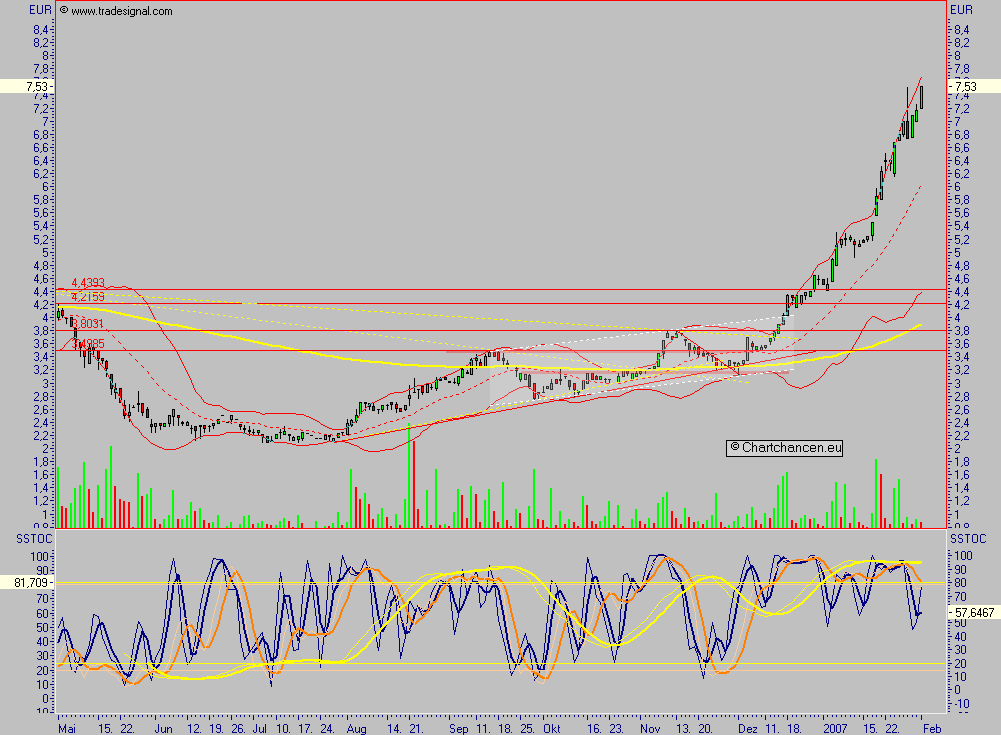Select the 4,2159 horizontal line label
This screenshot has width=1001, height=735.
pyautogui.click(x=87, y=297)
